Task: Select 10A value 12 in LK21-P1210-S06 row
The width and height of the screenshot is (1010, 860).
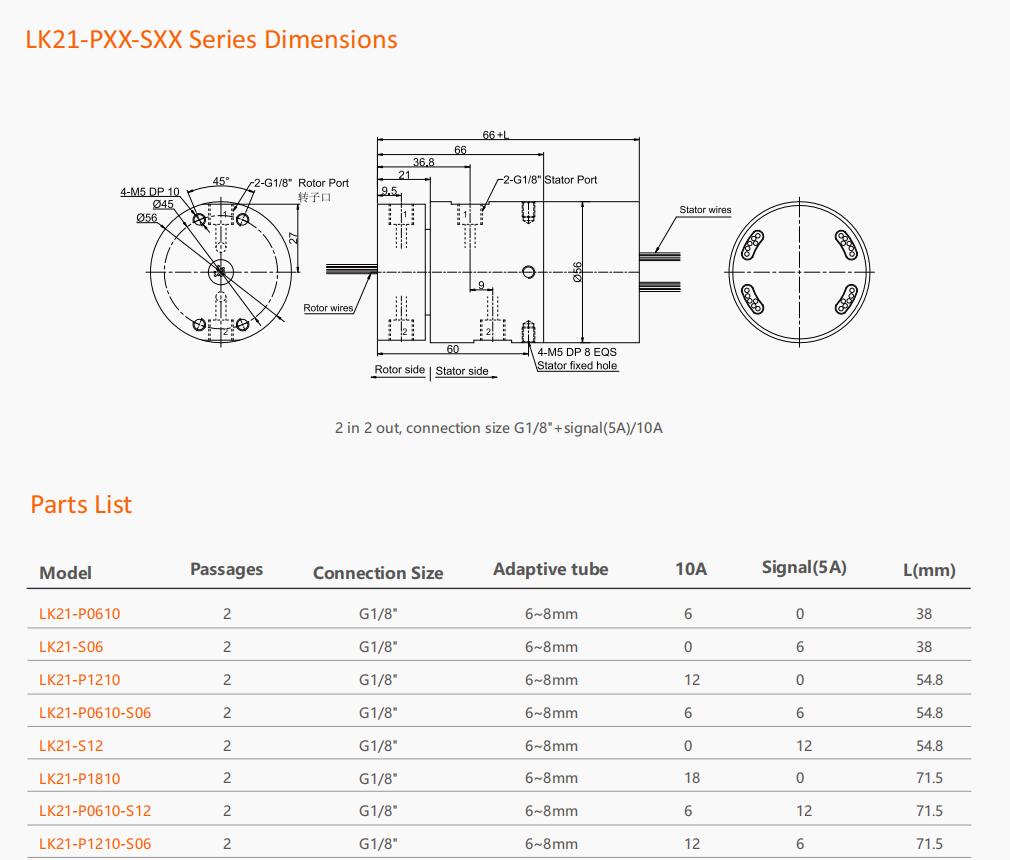Action: click(692, 844)
